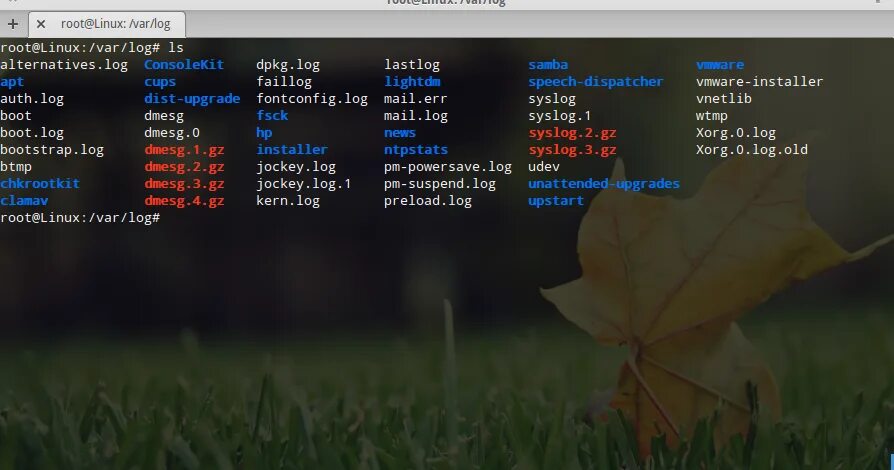Click the apt directory name
Screen dimensions: 894x470
pyautogui.click(x=12, y=82)
